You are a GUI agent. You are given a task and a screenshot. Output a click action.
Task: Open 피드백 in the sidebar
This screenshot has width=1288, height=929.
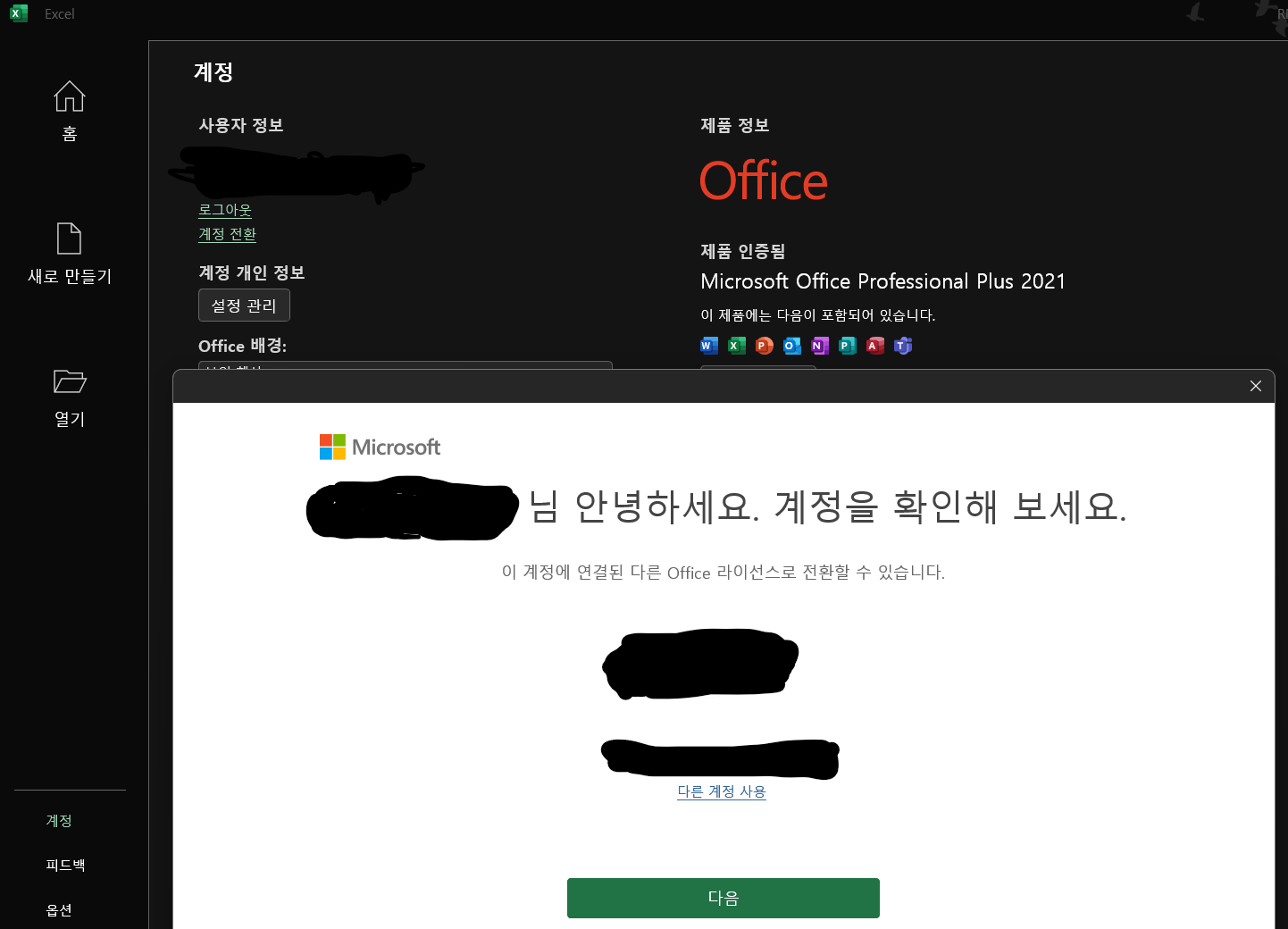(x=66, y=866)
